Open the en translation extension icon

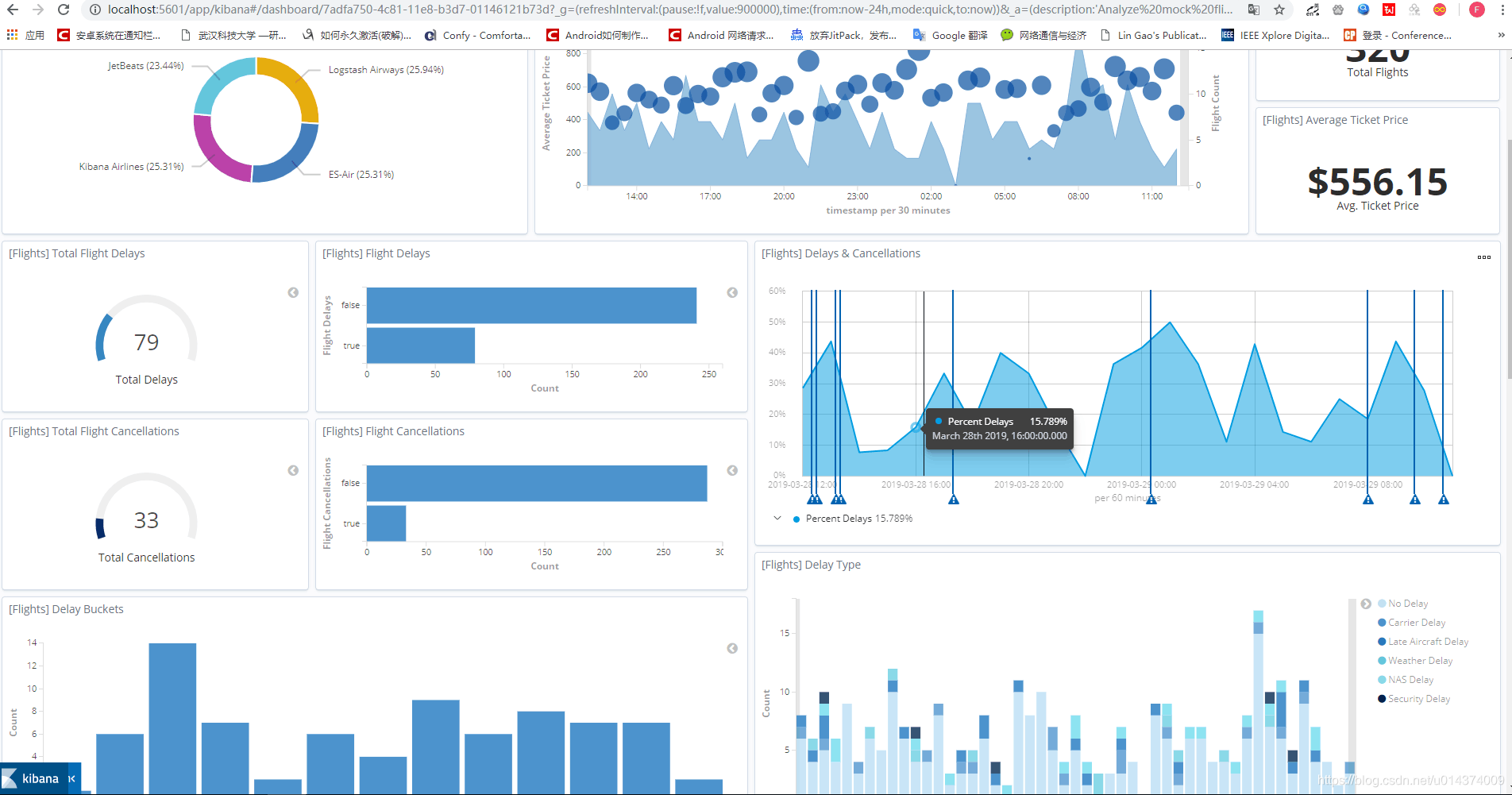[1313, 10]
